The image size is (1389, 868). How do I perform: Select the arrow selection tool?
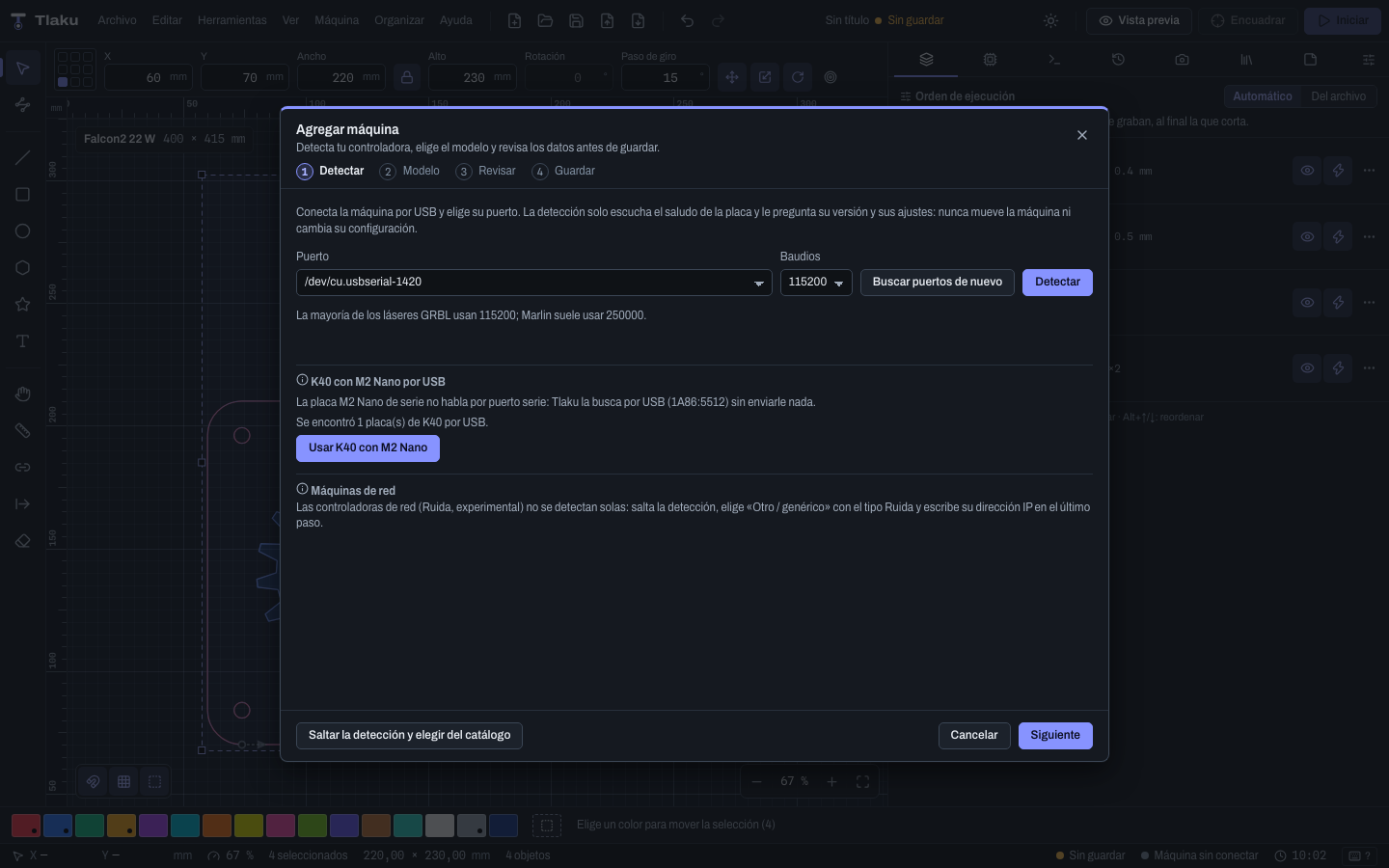pyautogui.click(x=22, y=68)
